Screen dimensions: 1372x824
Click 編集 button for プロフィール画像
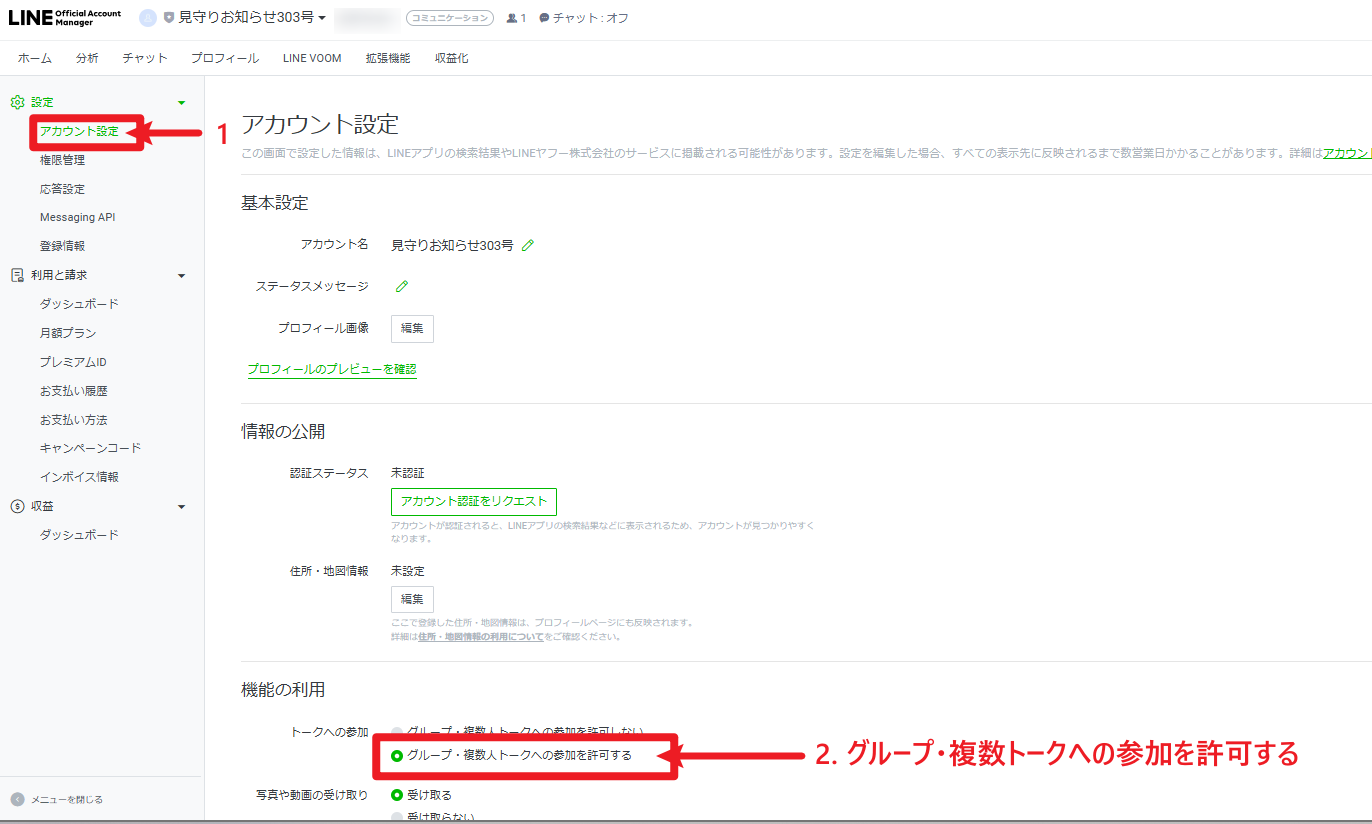(412, 328)
